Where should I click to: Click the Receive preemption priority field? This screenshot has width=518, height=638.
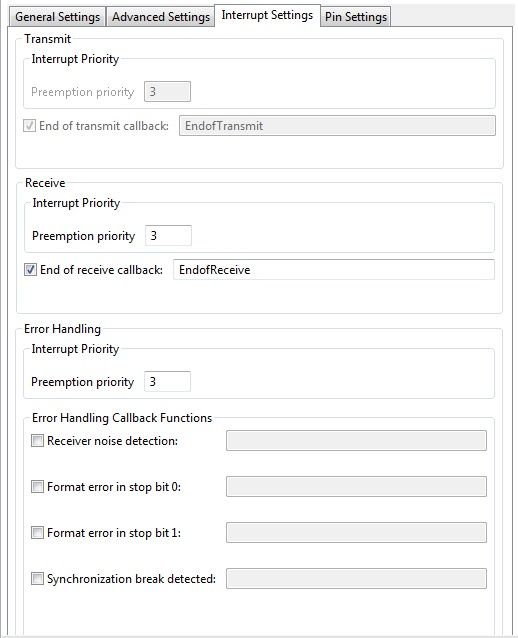tap(168, 236)
